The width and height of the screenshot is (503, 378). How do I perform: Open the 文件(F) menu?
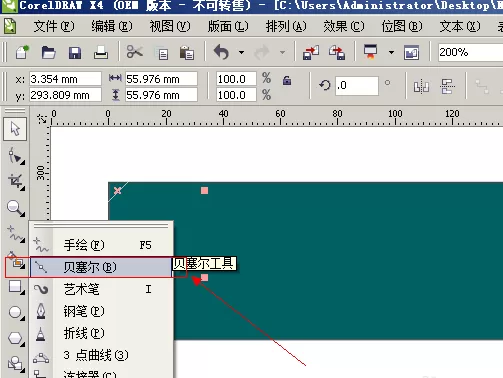click(x=54, y=26)
